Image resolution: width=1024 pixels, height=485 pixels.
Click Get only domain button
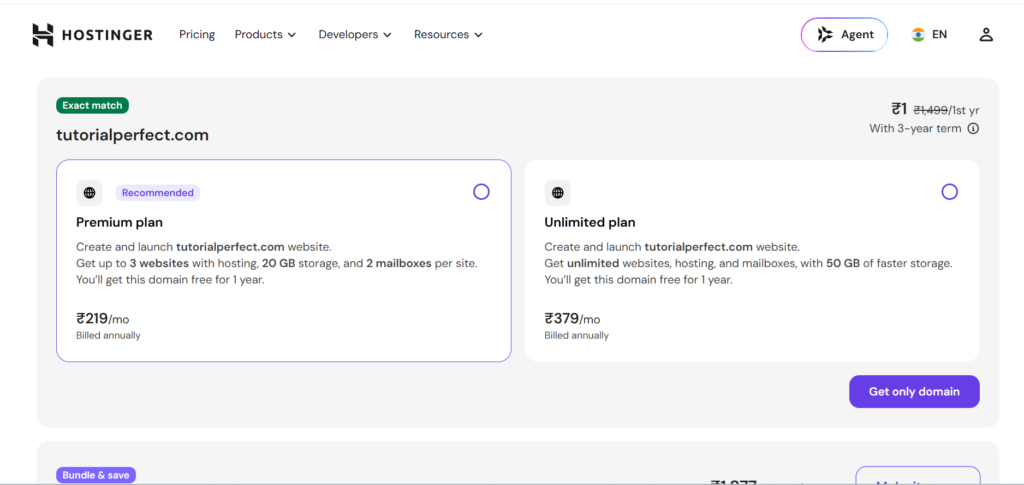[x=914, y=392]
